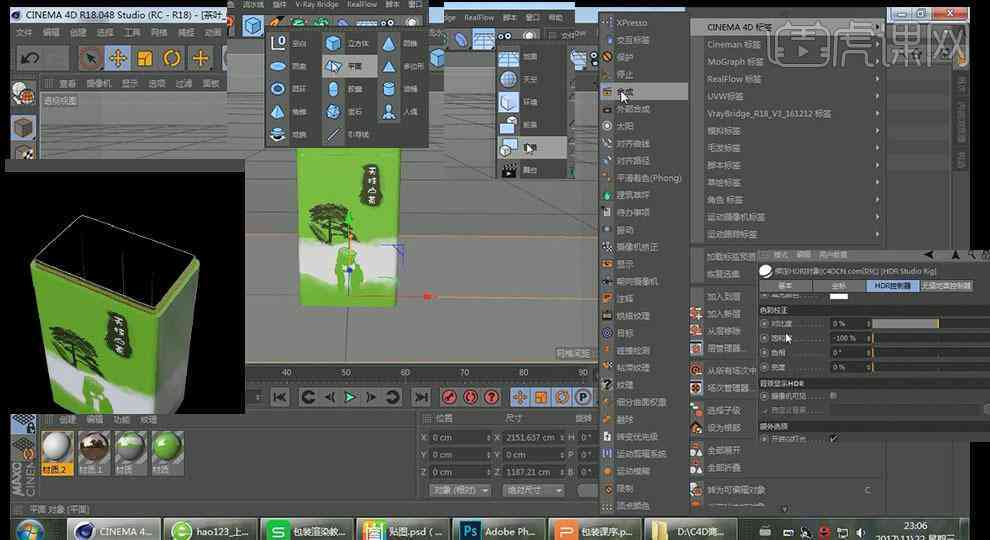Toggle the camera visible checkbox

pos(833,396)
